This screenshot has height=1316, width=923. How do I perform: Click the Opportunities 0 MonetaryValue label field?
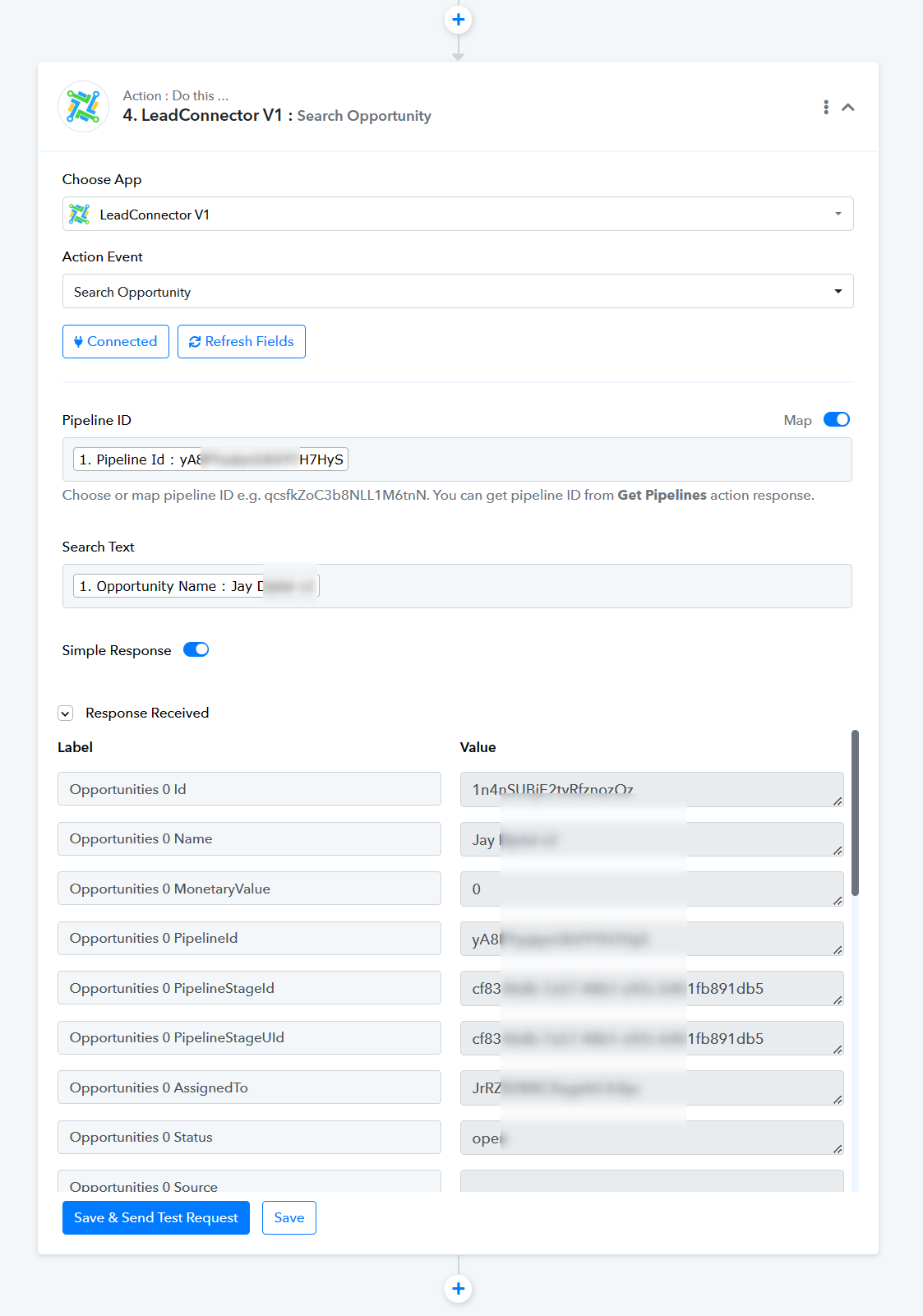coord(249,889)
